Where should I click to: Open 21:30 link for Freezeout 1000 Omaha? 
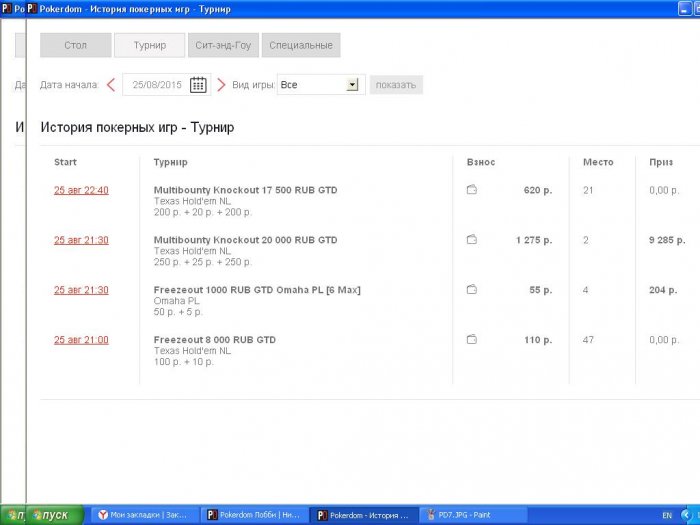[x=81, y=290]
